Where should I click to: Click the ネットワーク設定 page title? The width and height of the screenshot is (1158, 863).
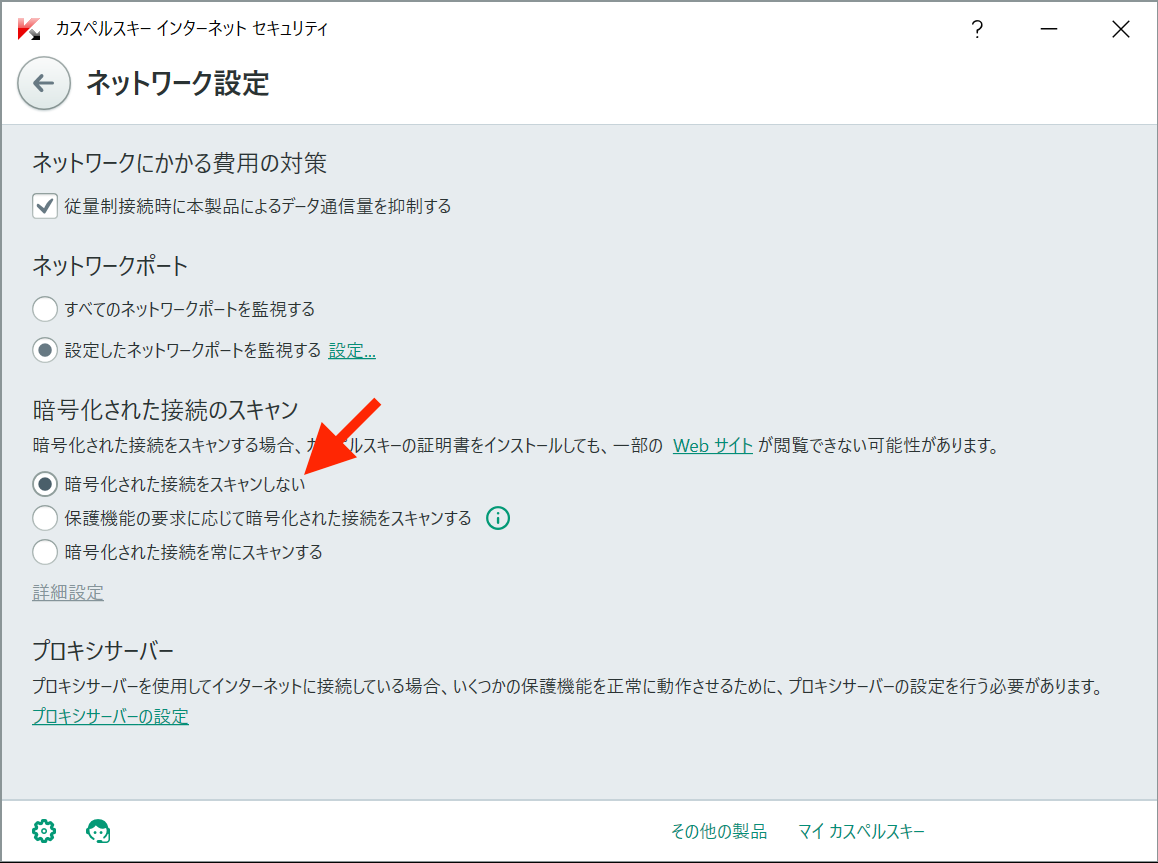178,83
